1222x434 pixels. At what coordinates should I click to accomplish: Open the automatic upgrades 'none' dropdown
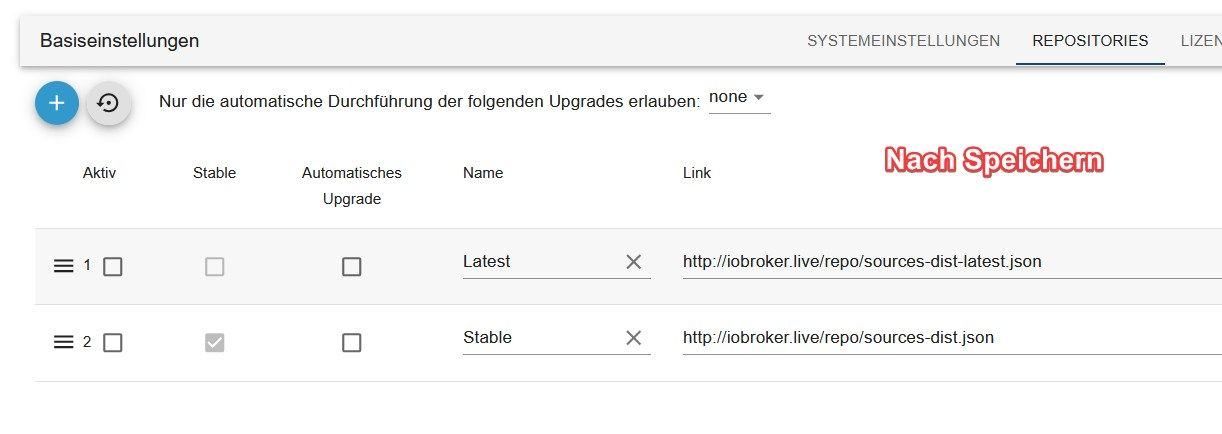pos(738,98)
